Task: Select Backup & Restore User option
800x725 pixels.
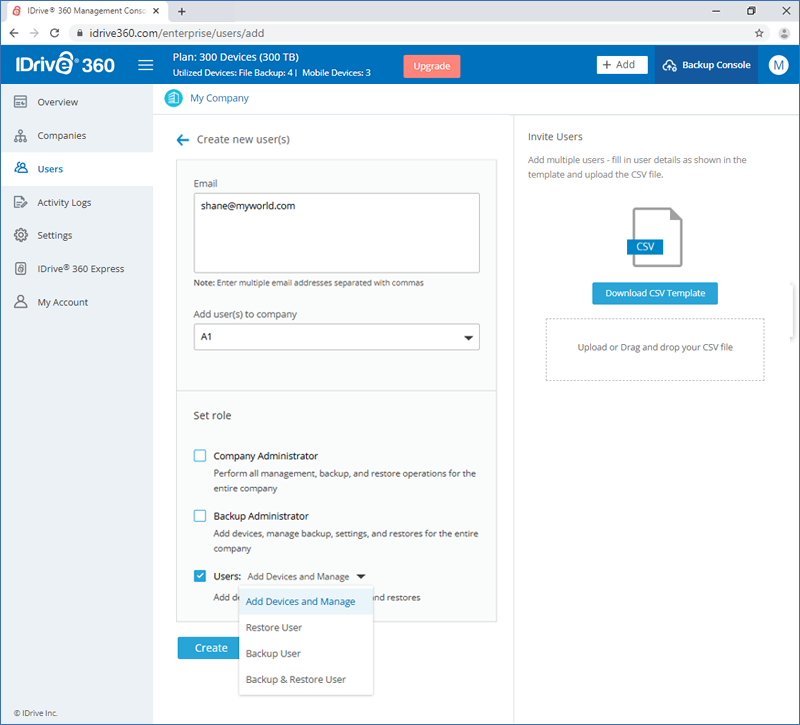Action: pos(306,679)
